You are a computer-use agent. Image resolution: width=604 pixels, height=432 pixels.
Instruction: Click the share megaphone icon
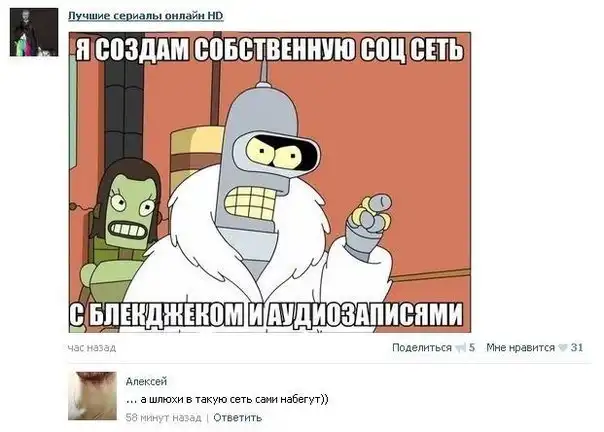coord(460,348)
